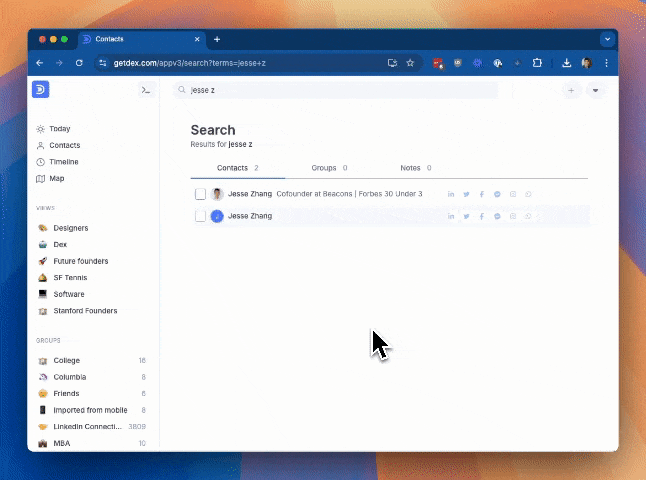This screenshot has height=480, width=646.
Task: Click the plus add button near search bar
Action: point(571,90)
